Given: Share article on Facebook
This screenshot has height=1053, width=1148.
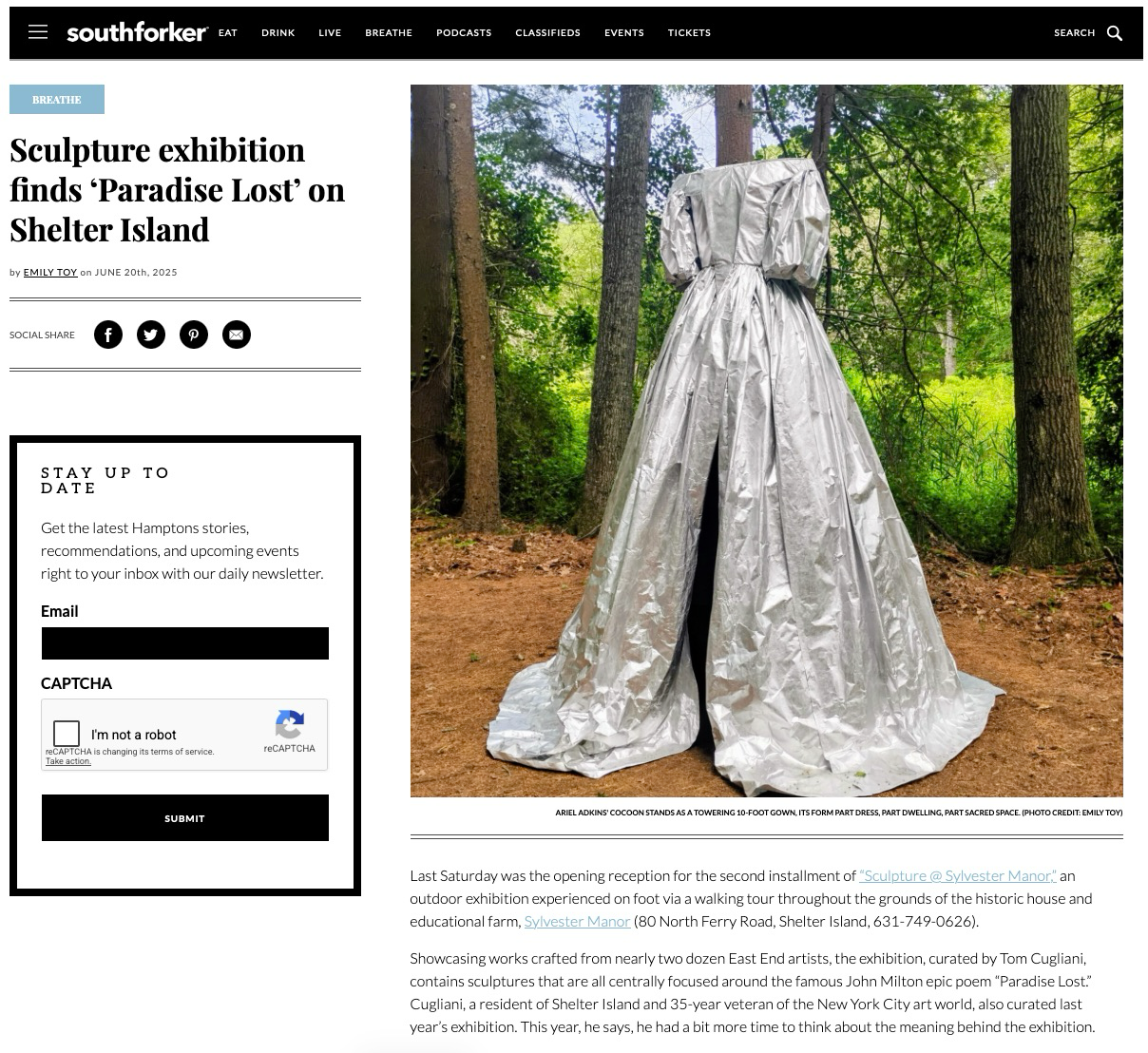Looking at the screenshot, I should 108,335.
